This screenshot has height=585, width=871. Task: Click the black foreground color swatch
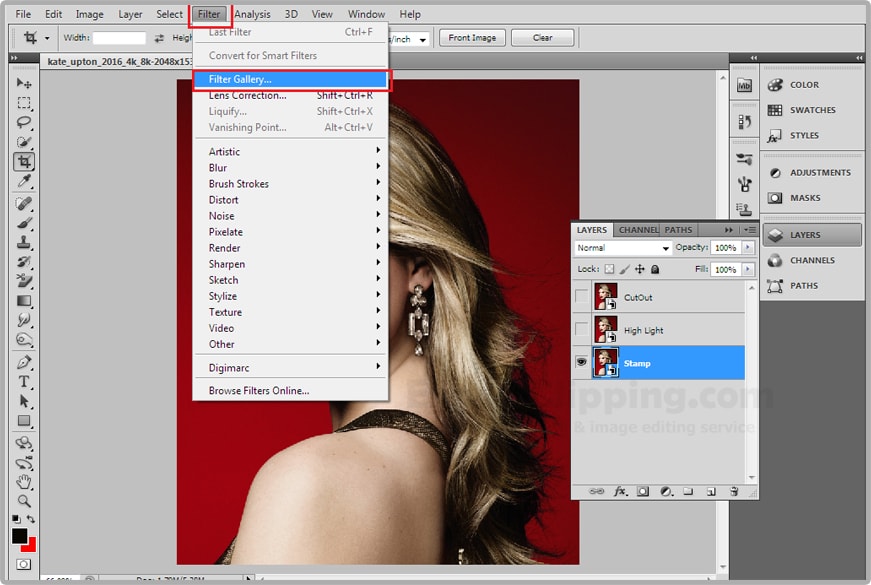coord(20,537)
